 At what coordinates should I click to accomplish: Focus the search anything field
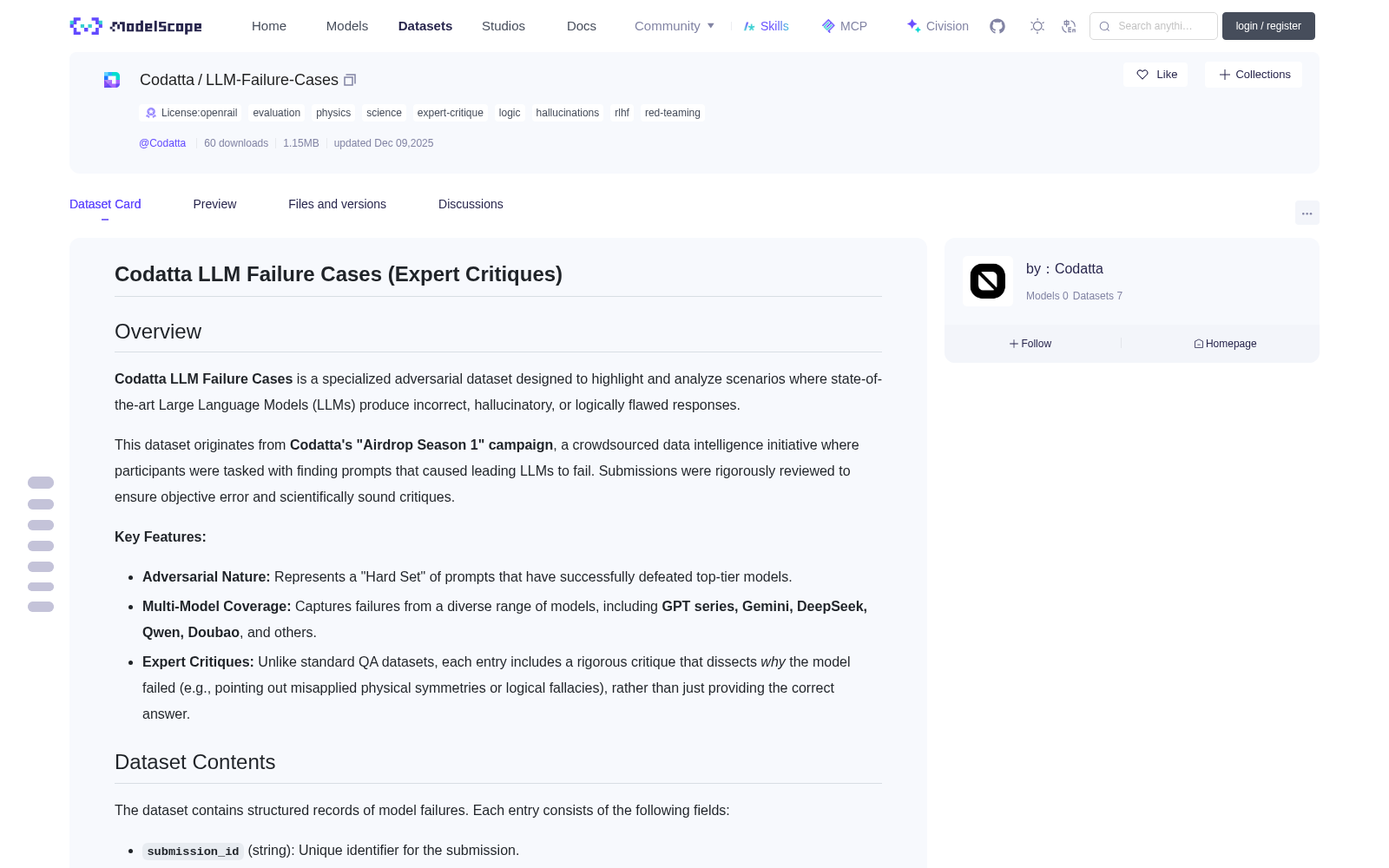point(1154,26)
